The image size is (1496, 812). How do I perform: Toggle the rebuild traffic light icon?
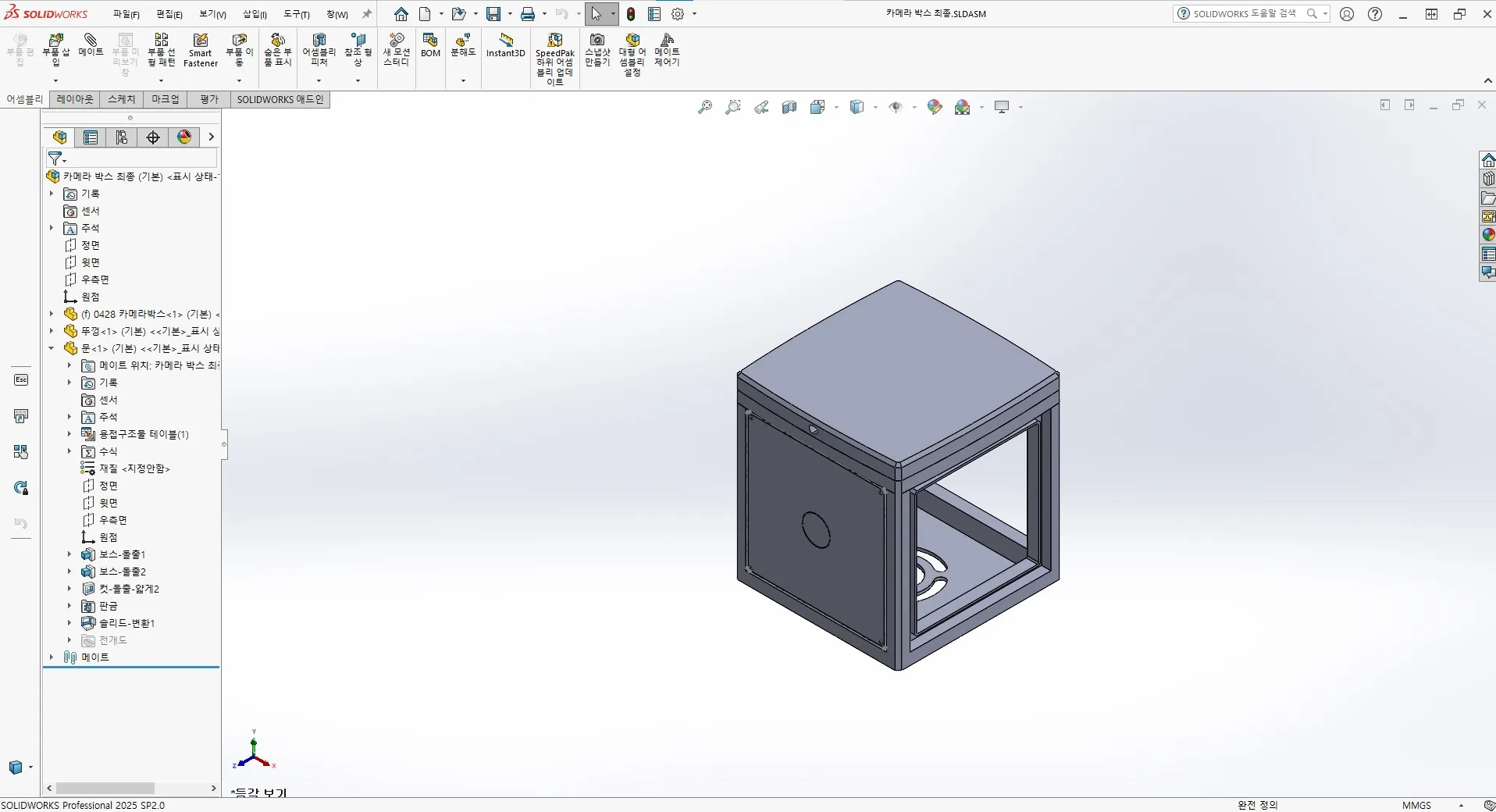tap(631, 14)
